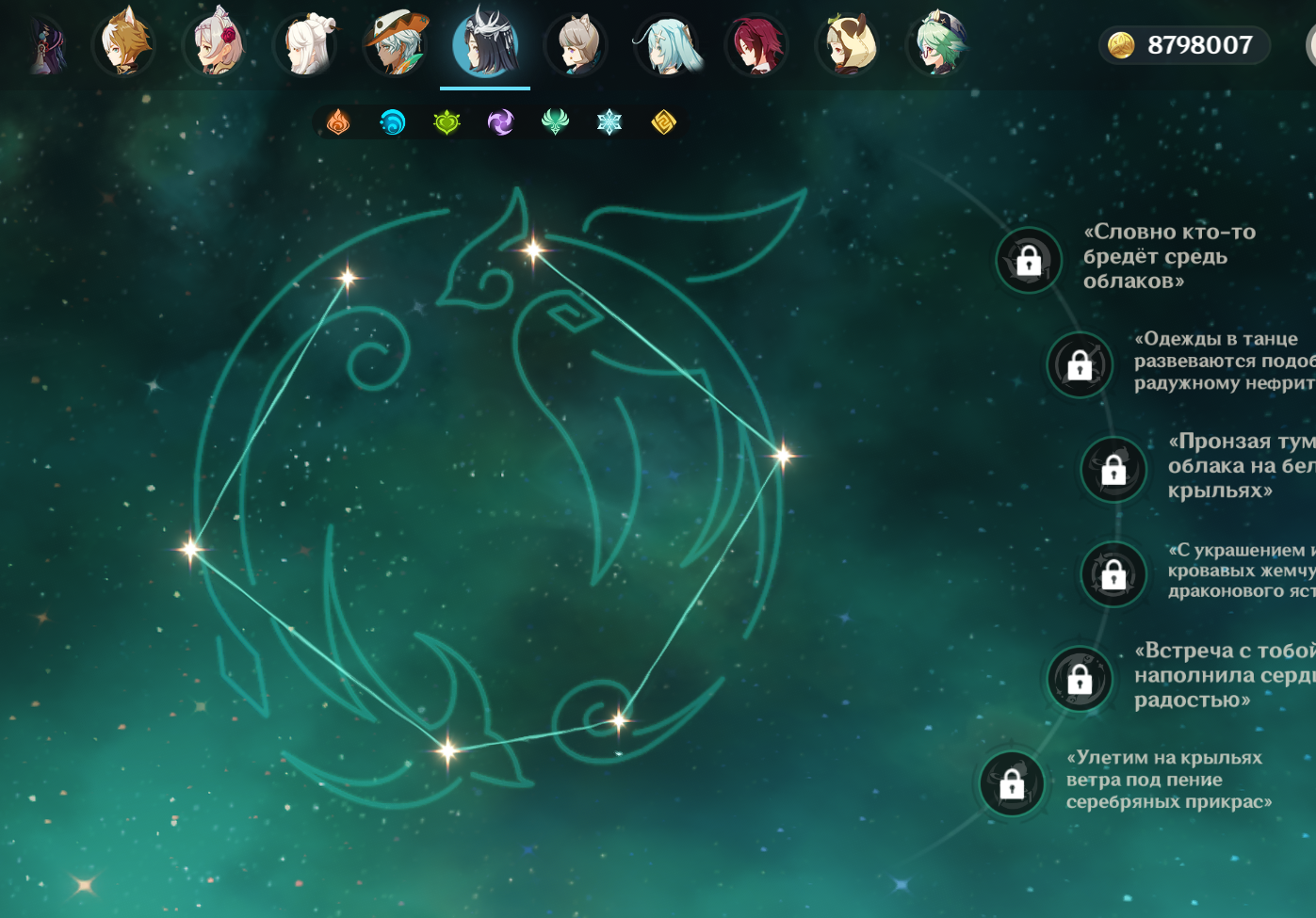Click the text «Одежды в танце развеваются»

pos(1225,361)
